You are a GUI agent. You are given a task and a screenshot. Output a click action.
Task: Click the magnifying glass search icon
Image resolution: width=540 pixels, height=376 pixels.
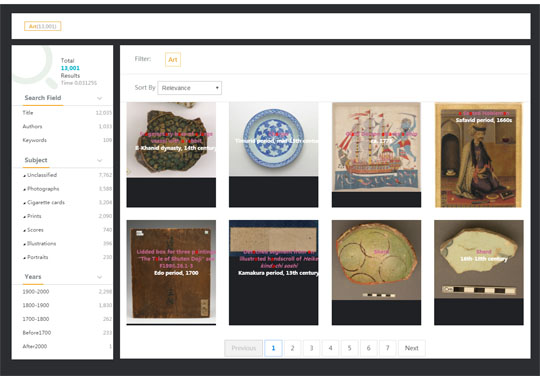coord(34,66)
